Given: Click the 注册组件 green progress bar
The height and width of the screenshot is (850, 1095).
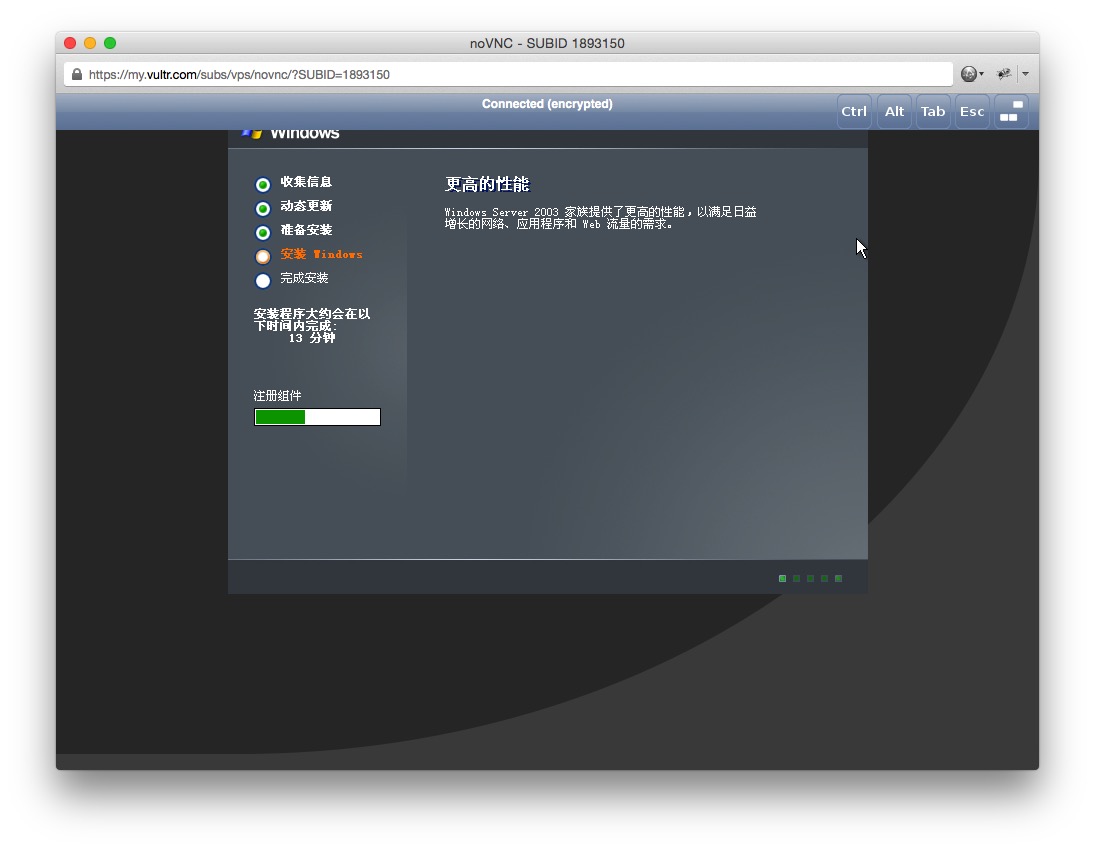Looking at the screenshot, I should pos(317,417).
